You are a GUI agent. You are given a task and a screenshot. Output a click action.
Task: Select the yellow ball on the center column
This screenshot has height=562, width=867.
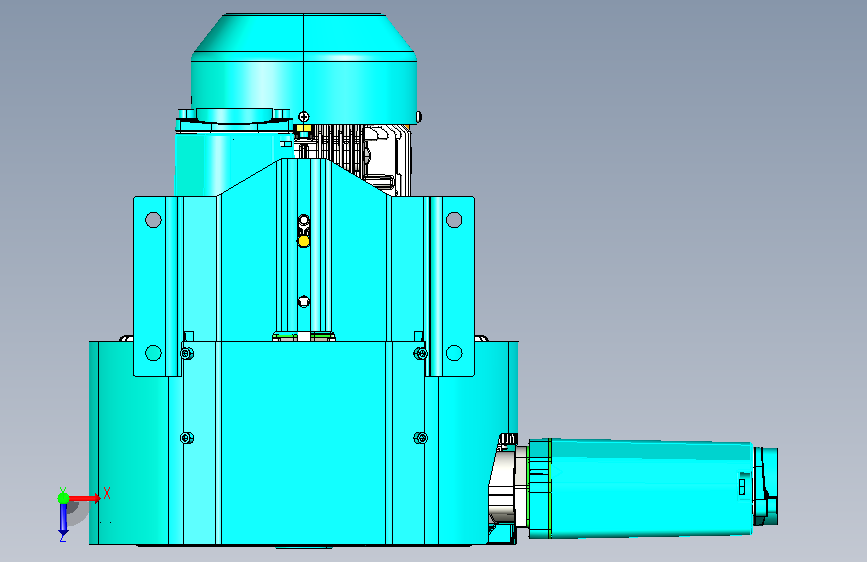point(304,241)
